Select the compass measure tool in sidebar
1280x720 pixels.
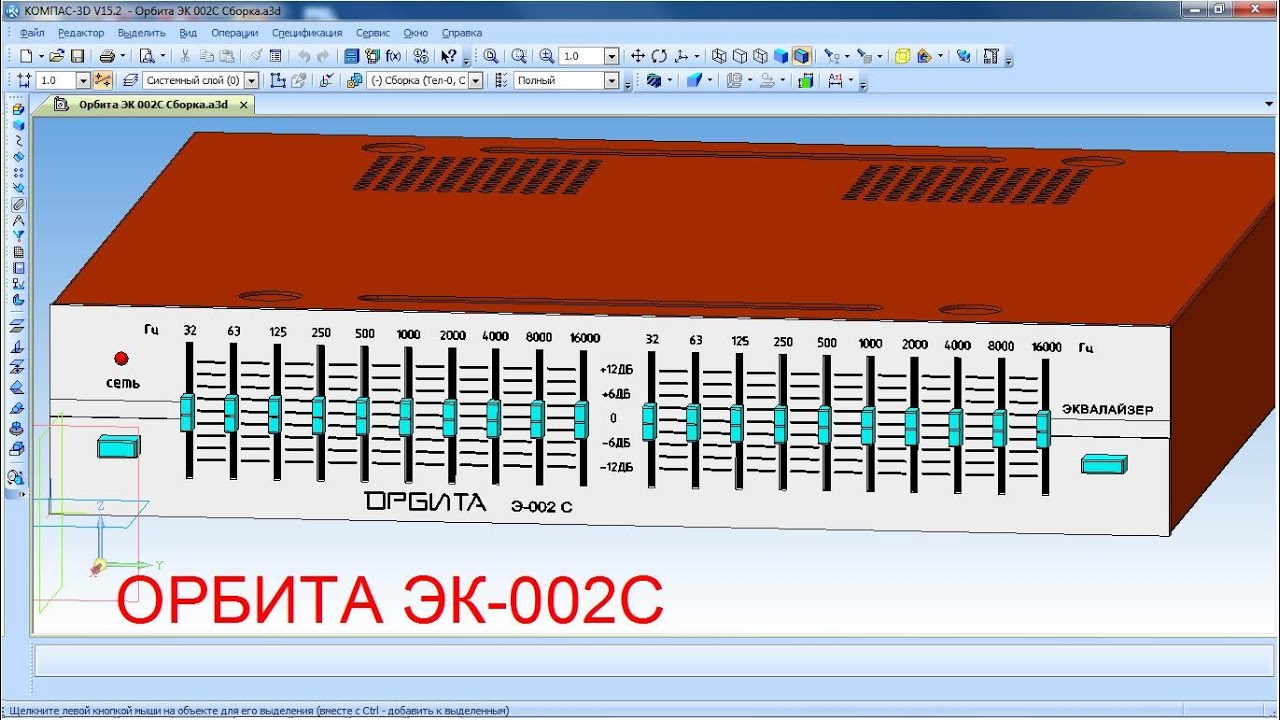(x=18, y=219)
